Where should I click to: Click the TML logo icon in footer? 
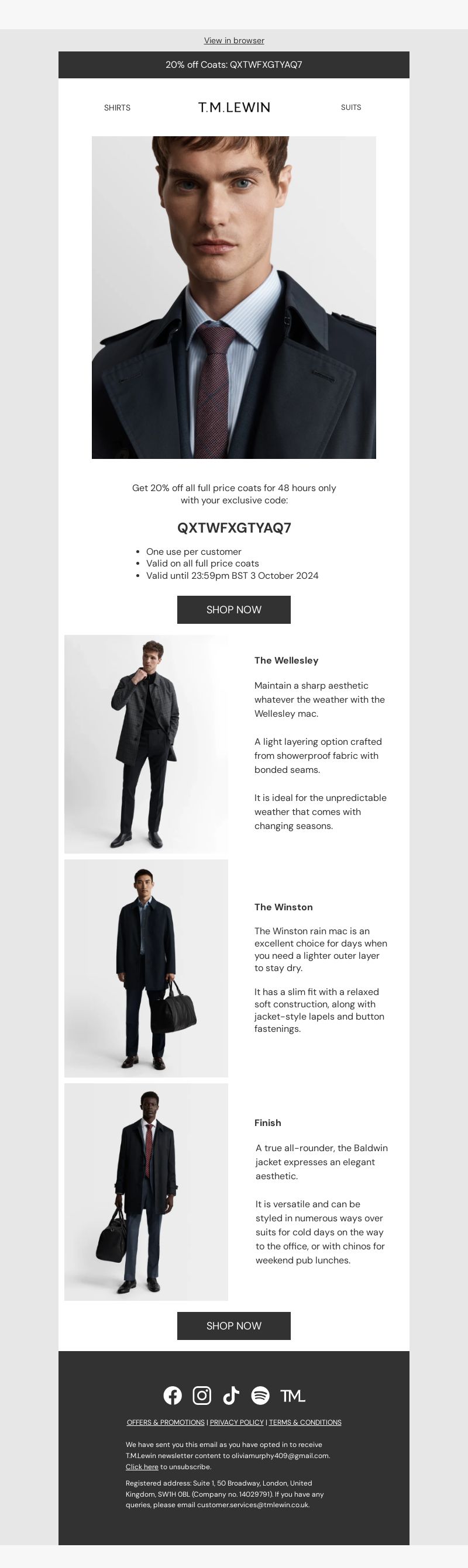292,1396
